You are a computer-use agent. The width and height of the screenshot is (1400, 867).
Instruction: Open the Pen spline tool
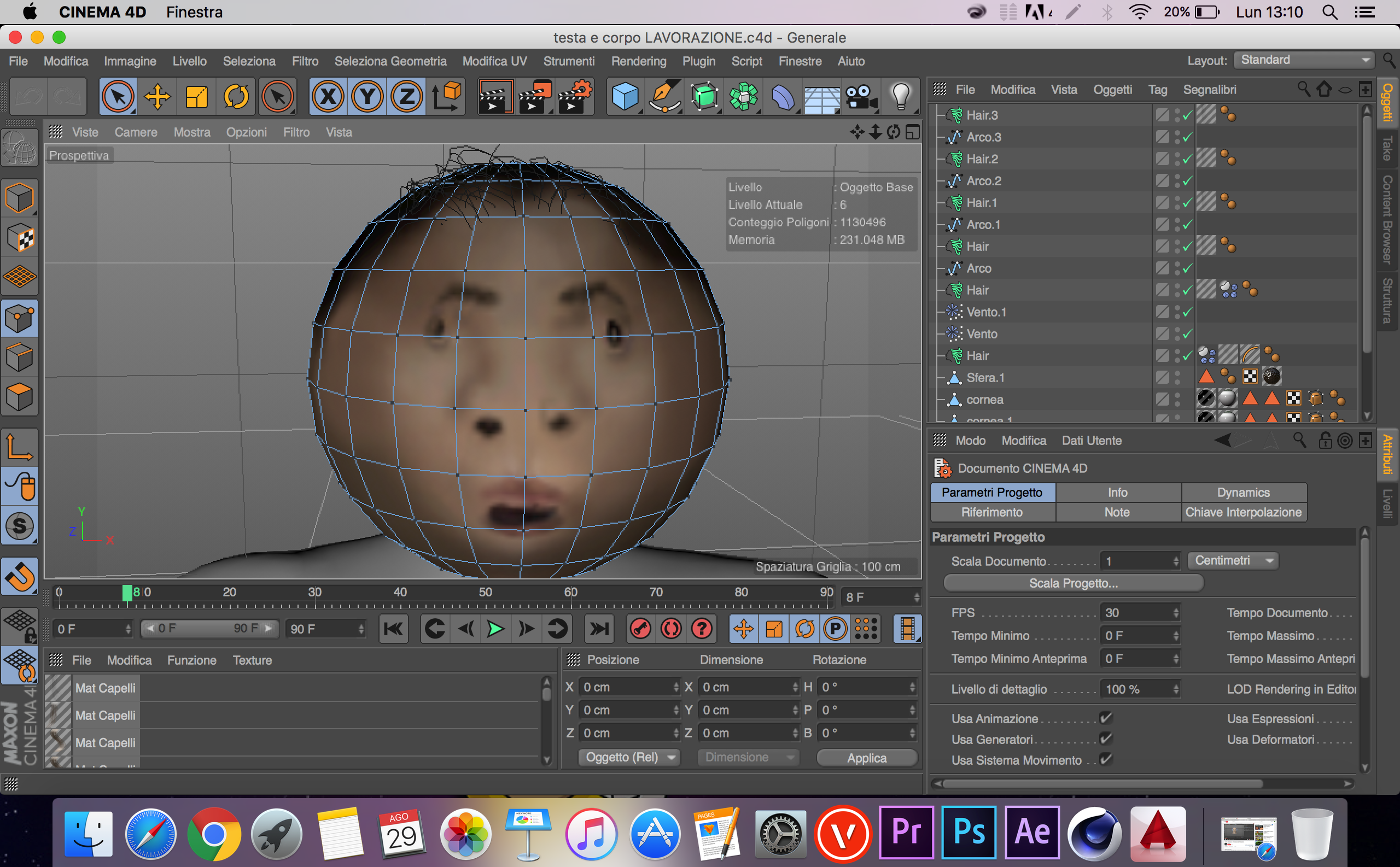[665, 96]
